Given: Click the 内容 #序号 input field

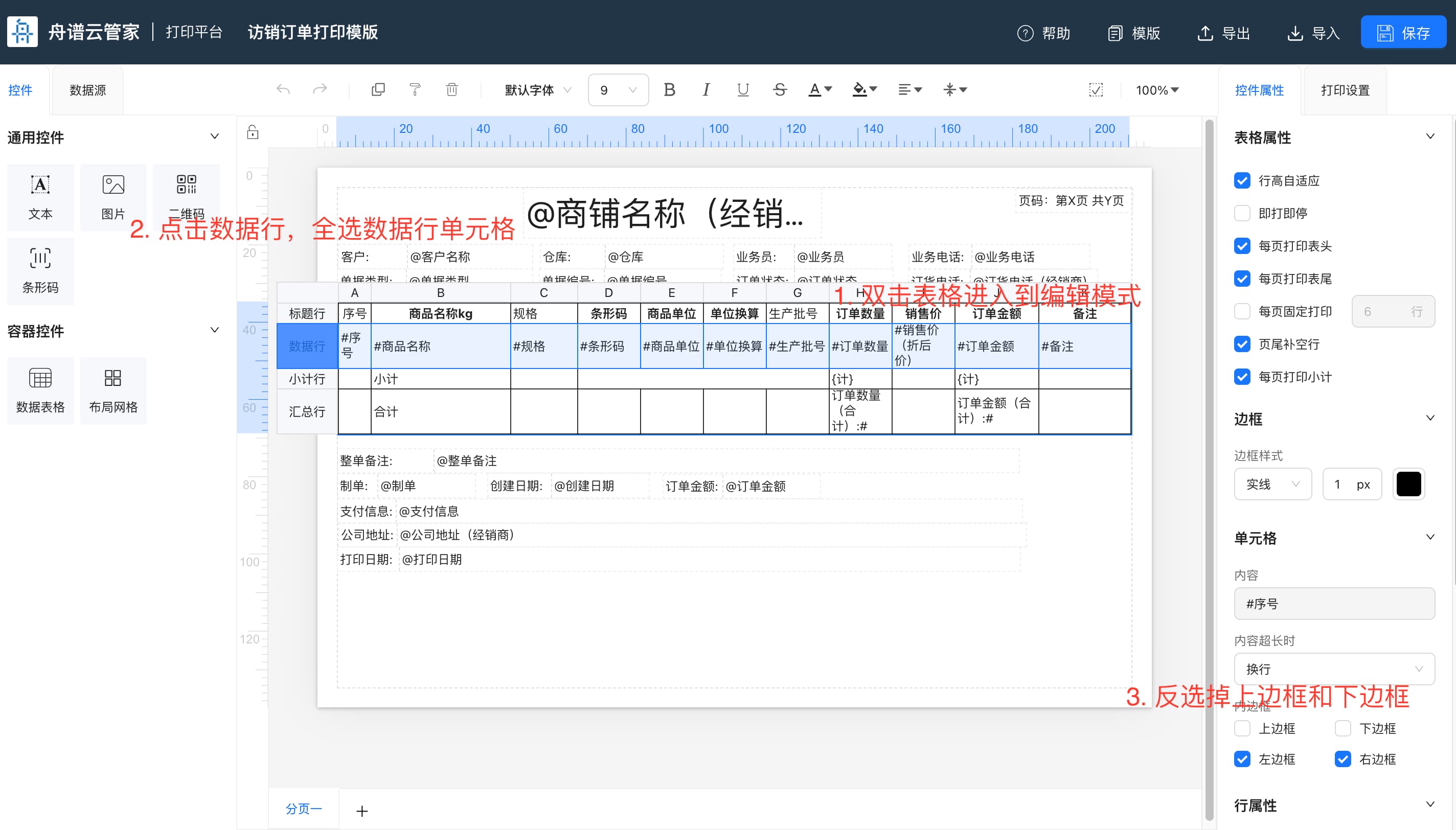Looking at the screenshot, I should coord(1334,604).
